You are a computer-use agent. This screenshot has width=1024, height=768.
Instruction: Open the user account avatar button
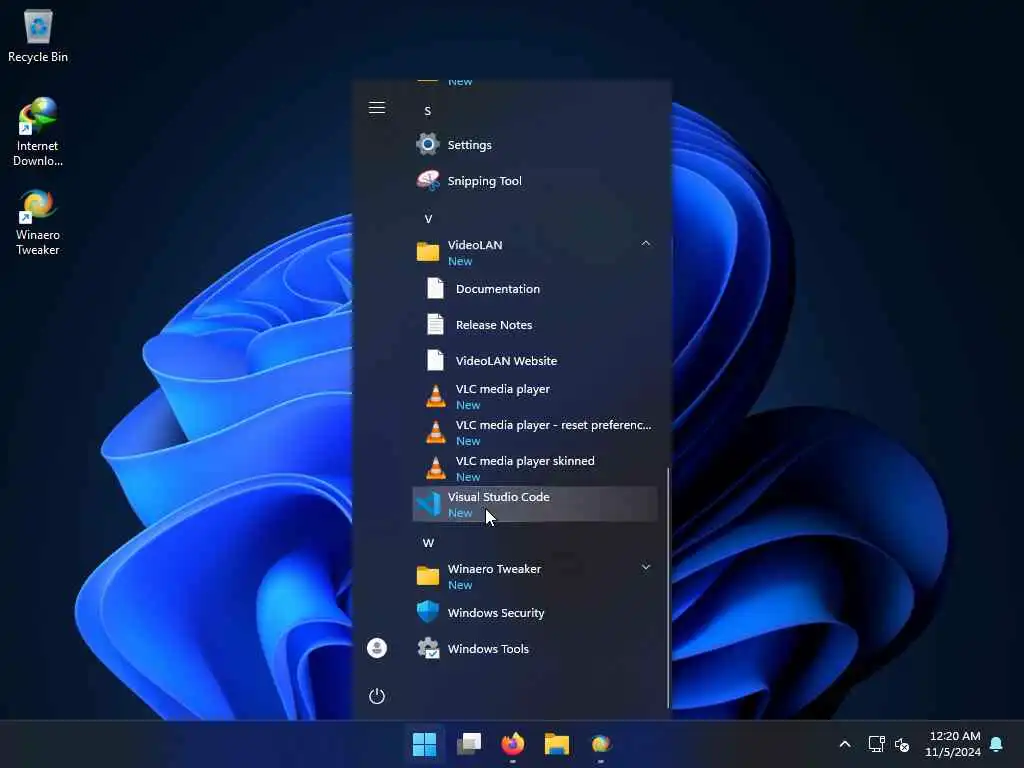[377, 648]
